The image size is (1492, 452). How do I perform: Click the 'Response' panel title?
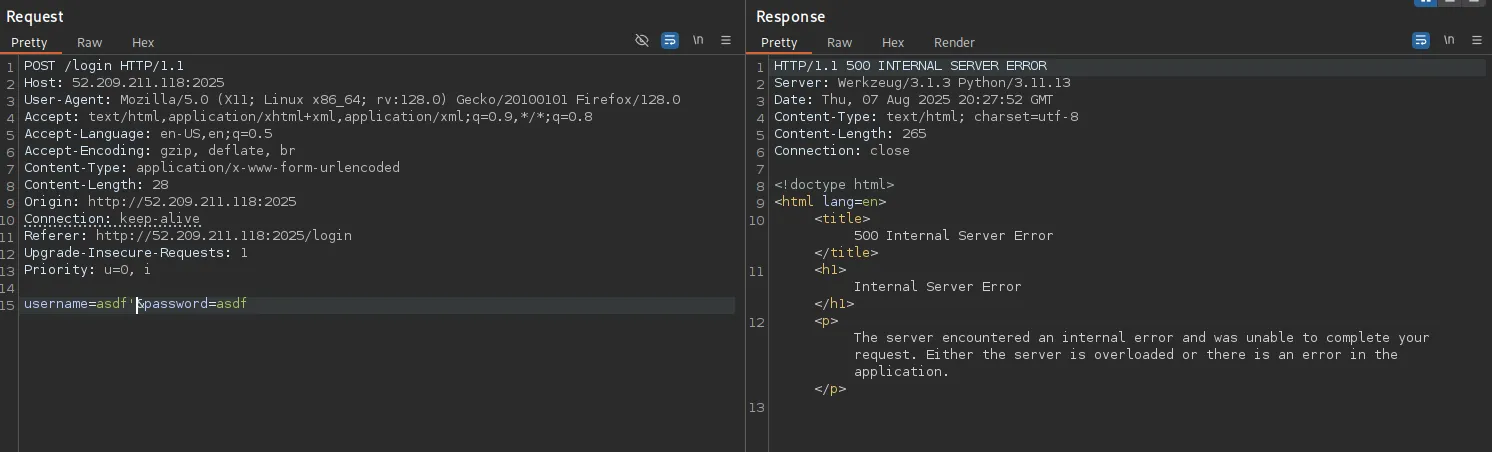pos(790,16)
